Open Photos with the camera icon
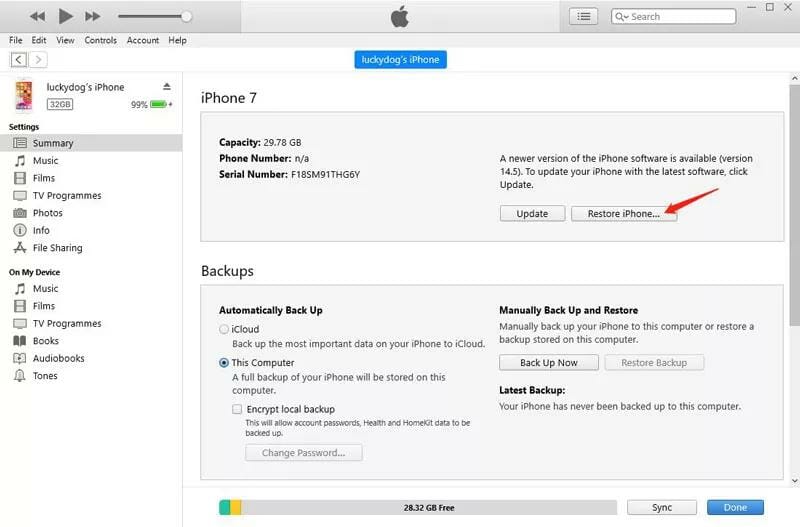 (x=20, y=213)
